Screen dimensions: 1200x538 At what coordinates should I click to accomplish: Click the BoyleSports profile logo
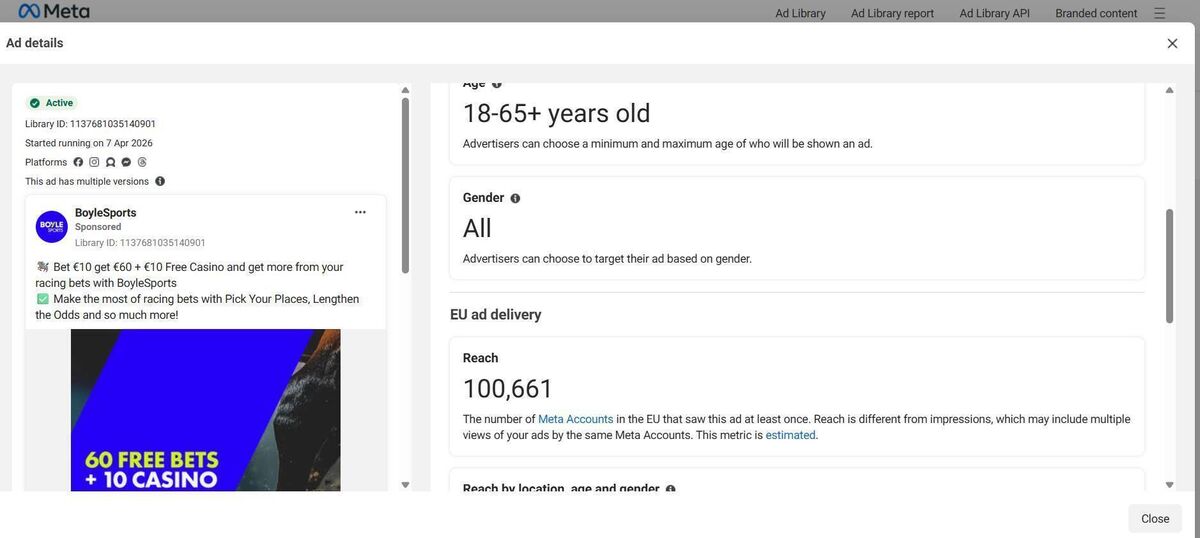pyautogui.click(x=51, y=227)
